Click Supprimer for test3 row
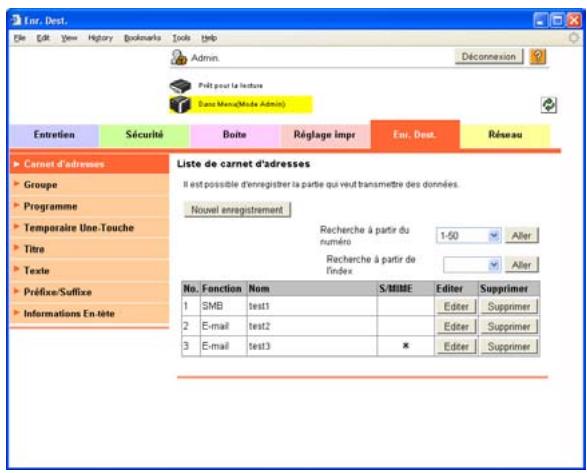Image resolution: width=587 pixels, height=473 pixels. click(x=509, y=346)
